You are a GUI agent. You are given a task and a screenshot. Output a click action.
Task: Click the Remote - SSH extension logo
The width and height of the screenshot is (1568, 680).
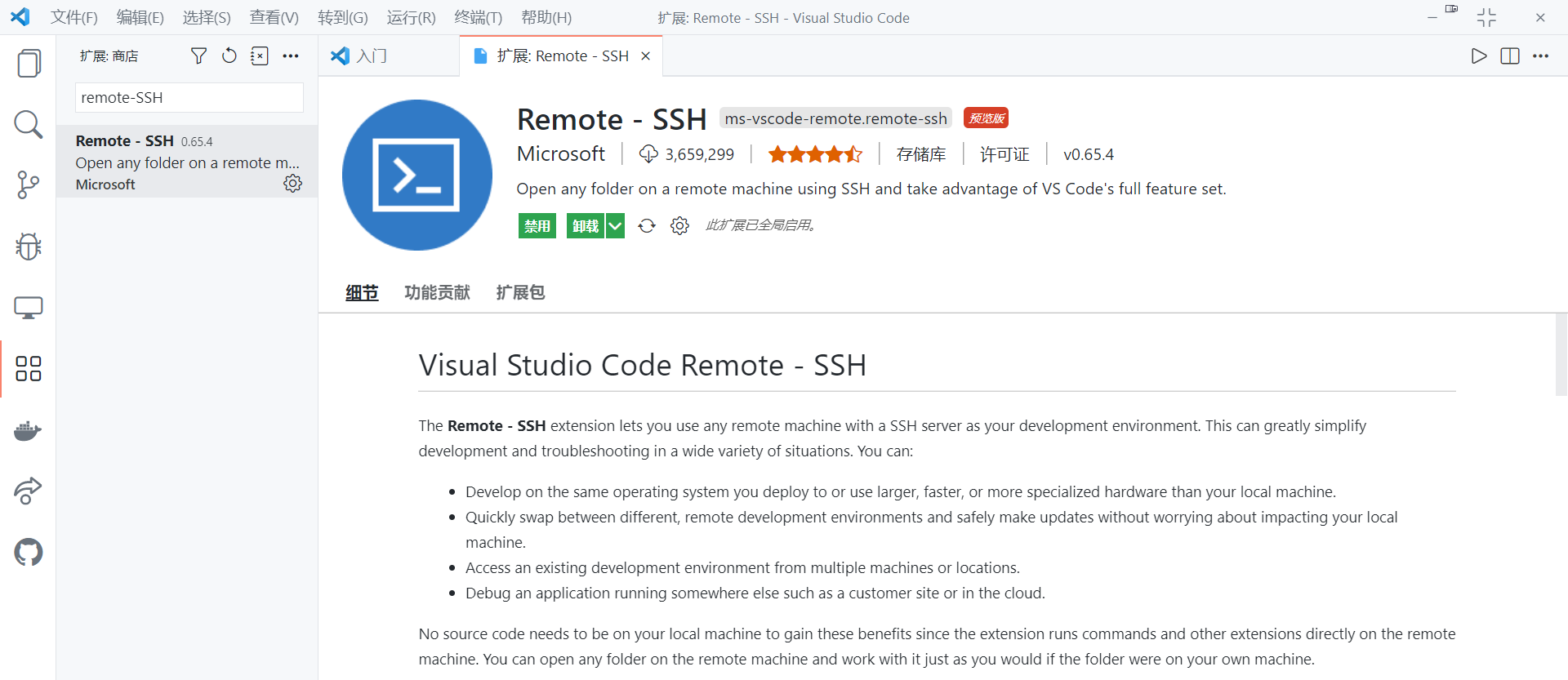coord(416,175)
